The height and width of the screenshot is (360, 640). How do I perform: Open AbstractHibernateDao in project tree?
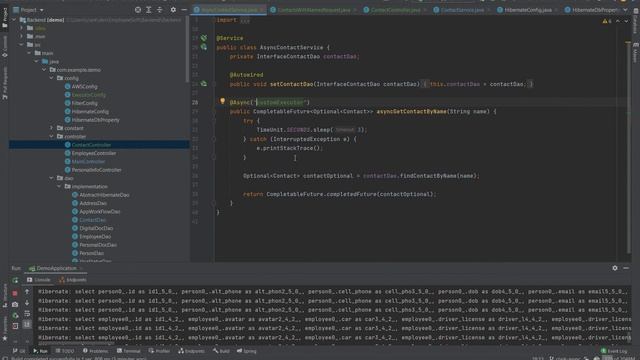[104, 195]
